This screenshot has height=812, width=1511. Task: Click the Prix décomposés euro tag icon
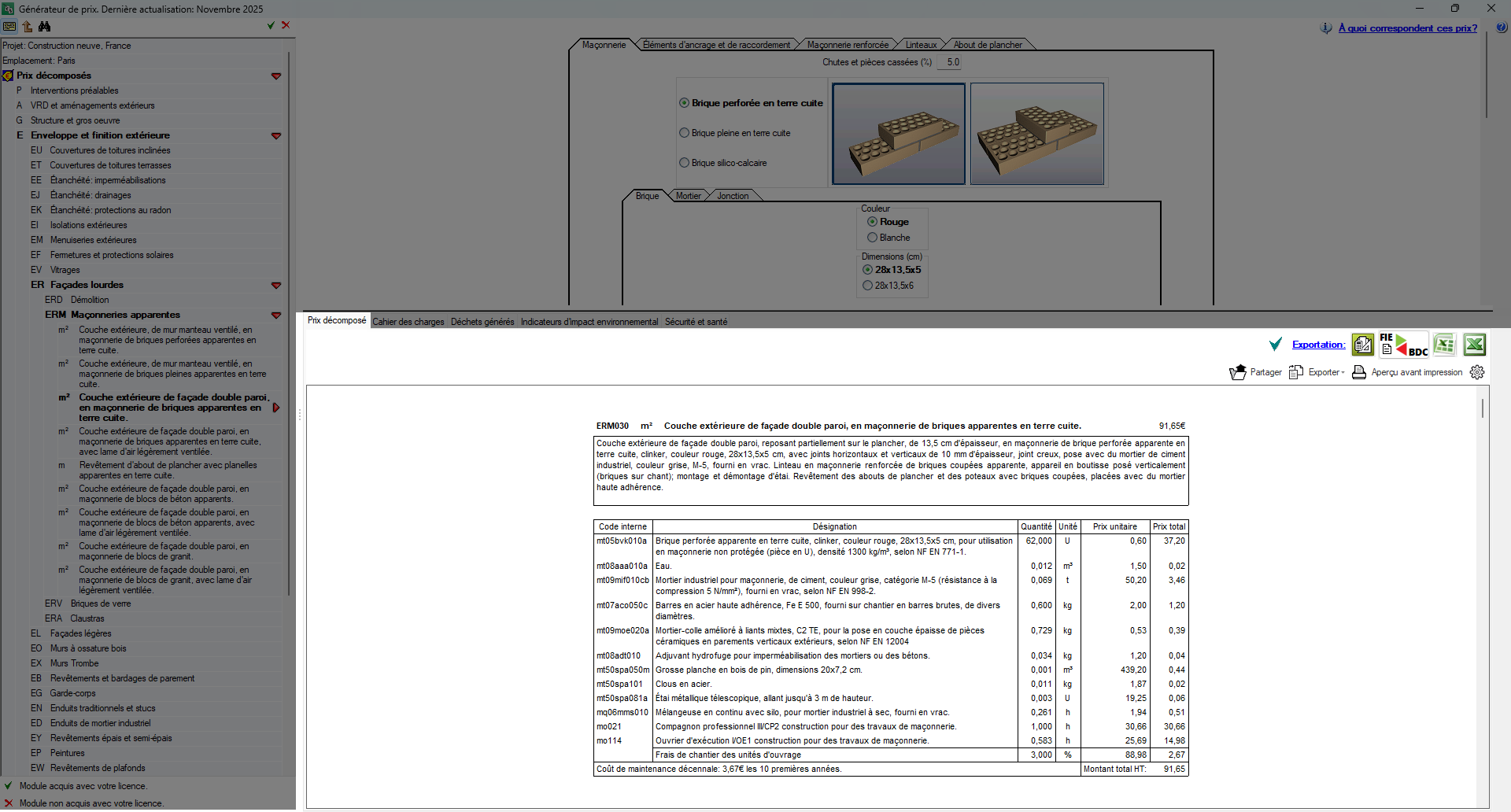[x=8, y=76]
